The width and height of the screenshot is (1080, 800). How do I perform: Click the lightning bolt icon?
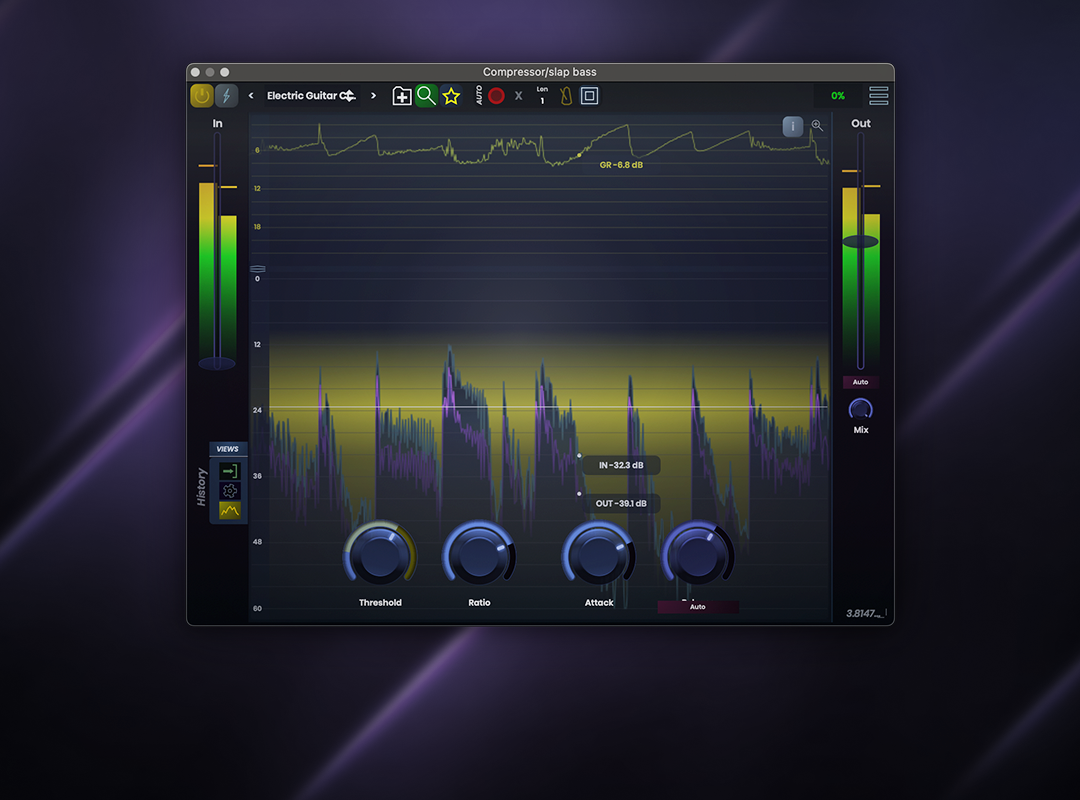226,96
